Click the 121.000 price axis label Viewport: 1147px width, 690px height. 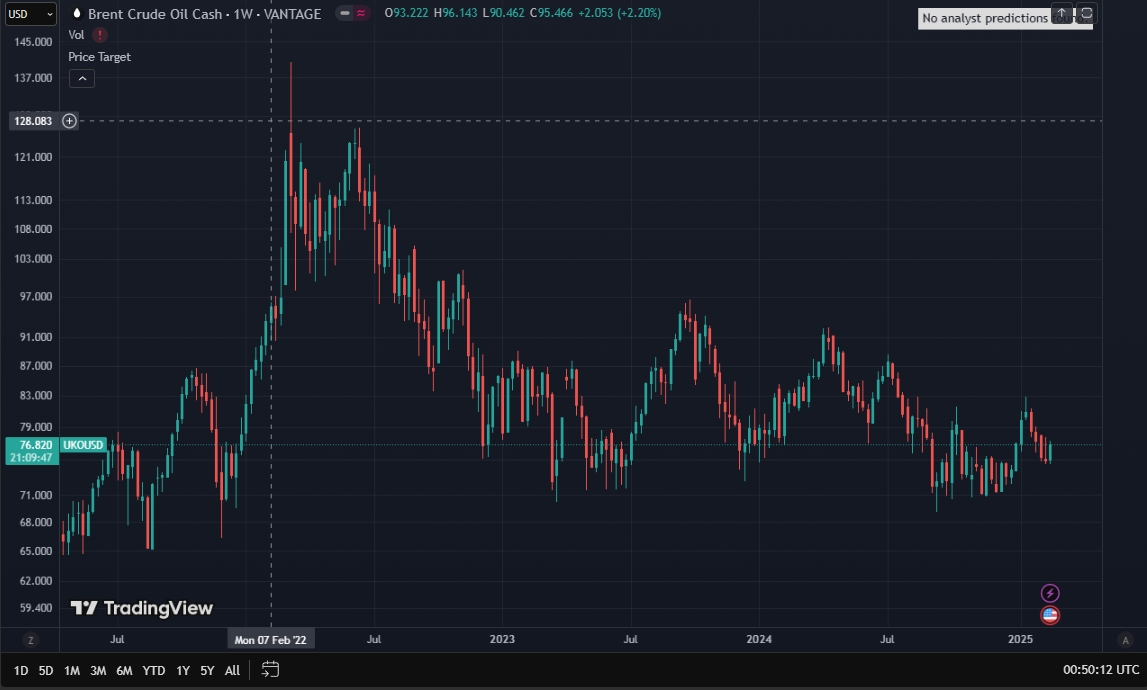tap(34, 157)
